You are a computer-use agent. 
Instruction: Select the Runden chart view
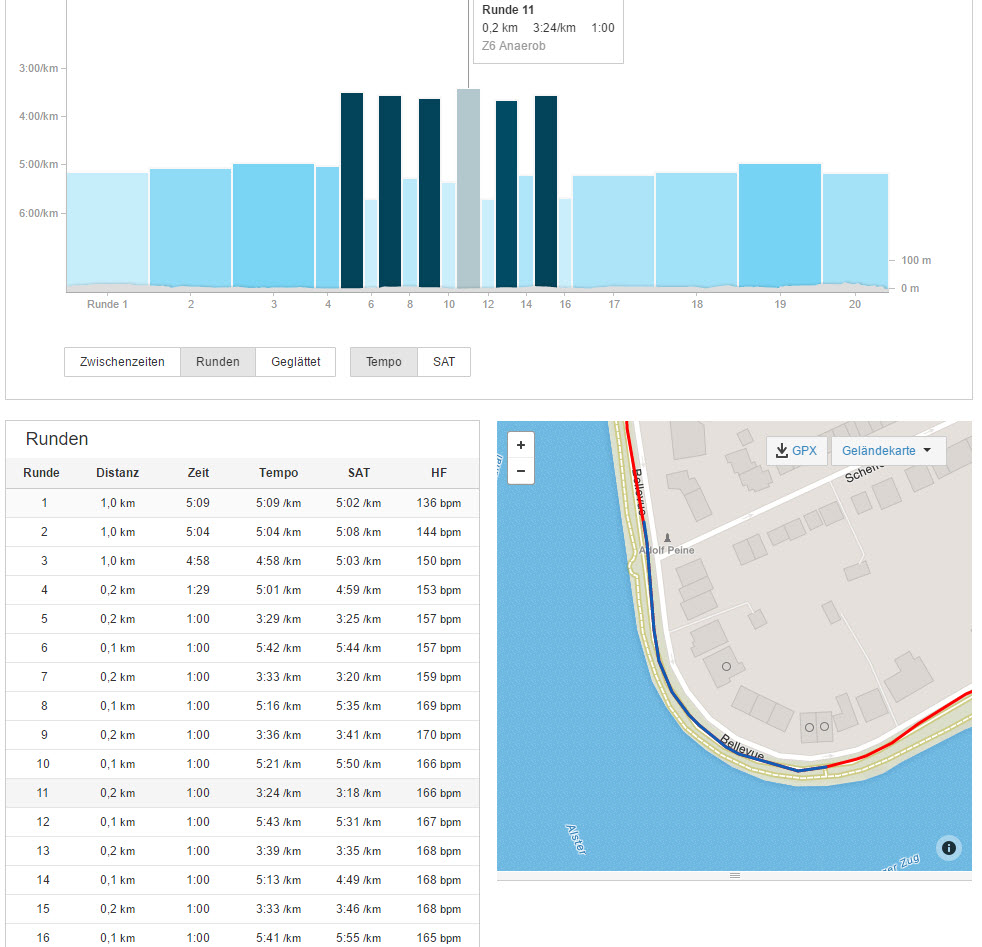(218, 362)
